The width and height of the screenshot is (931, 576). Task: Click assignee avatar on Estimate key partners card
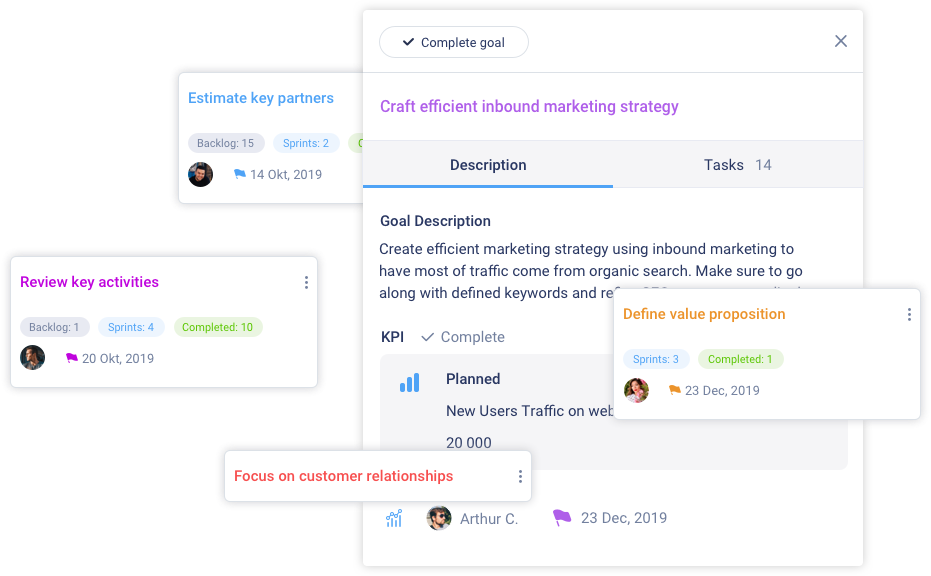click(x=201, y=175)
